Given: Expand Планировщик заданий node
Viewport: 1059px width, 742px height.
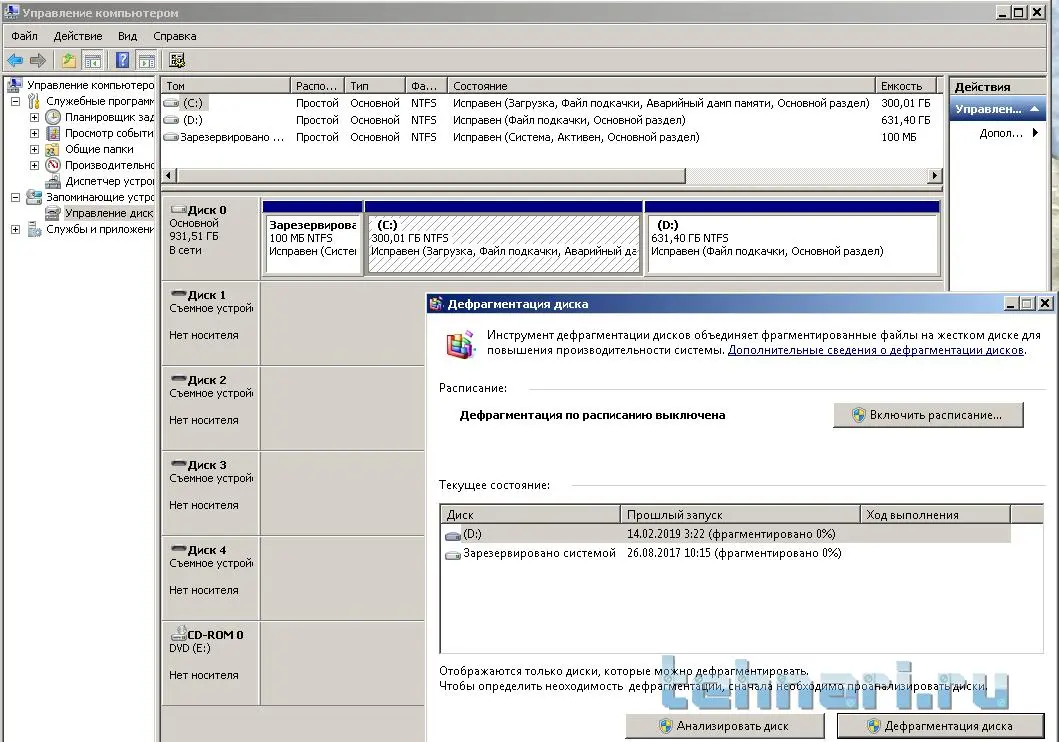Looking at the screenshot, I should click(x=34, y=117).
